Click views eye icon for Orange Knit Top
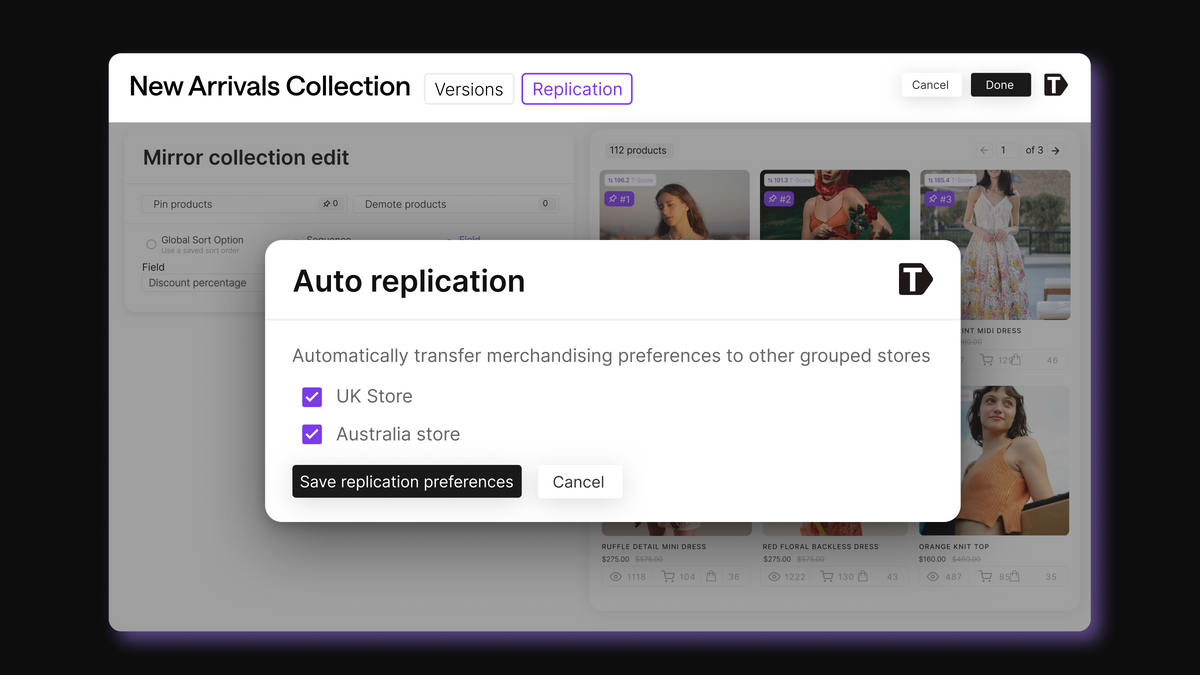Viewport: 1200px width, 675px height. click(932, 577)
